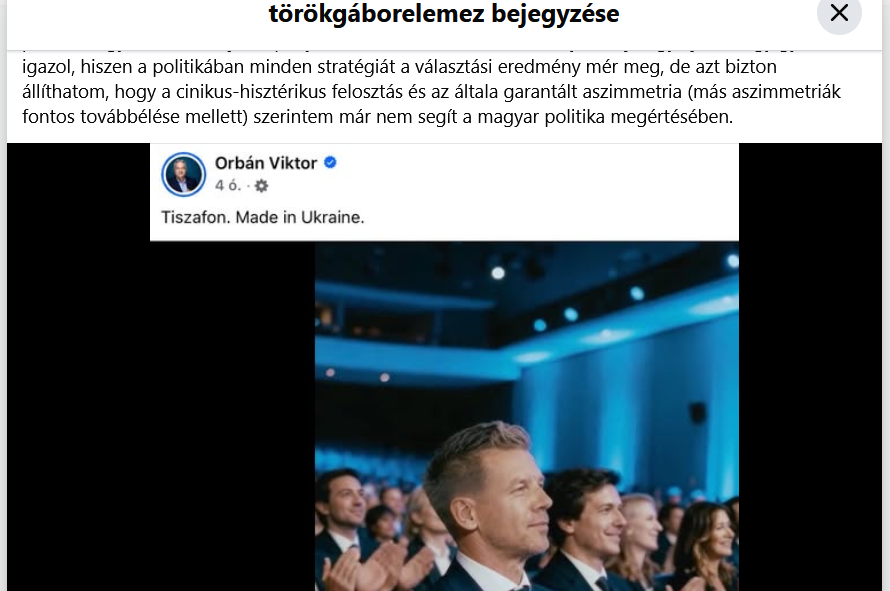Open the Orbán Viktor profile name
Image resolution: width=890 pixels, height=591 pixels.
point(266,163)
